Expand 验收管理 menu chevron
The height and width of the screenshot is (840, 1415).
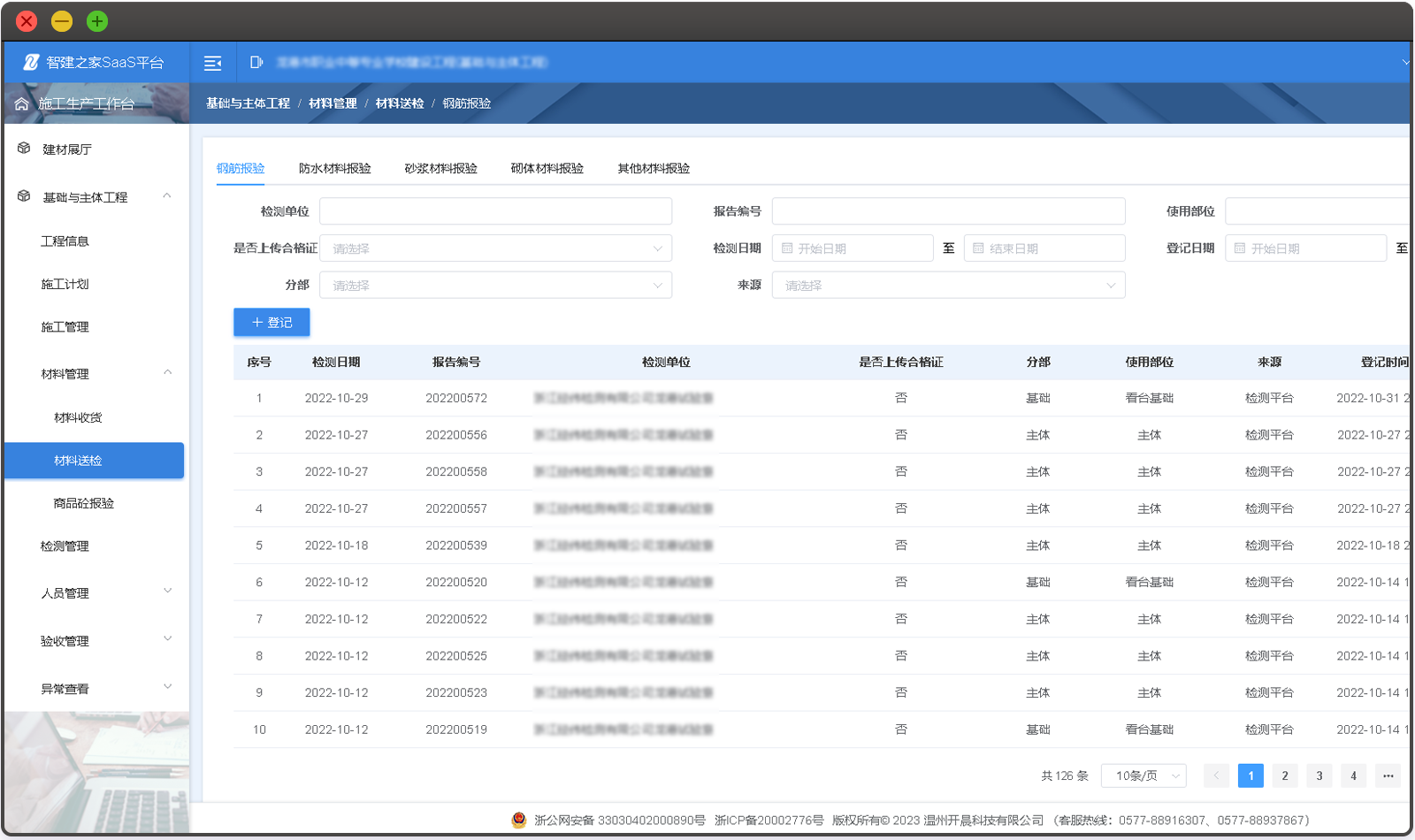tap(167, 638)
